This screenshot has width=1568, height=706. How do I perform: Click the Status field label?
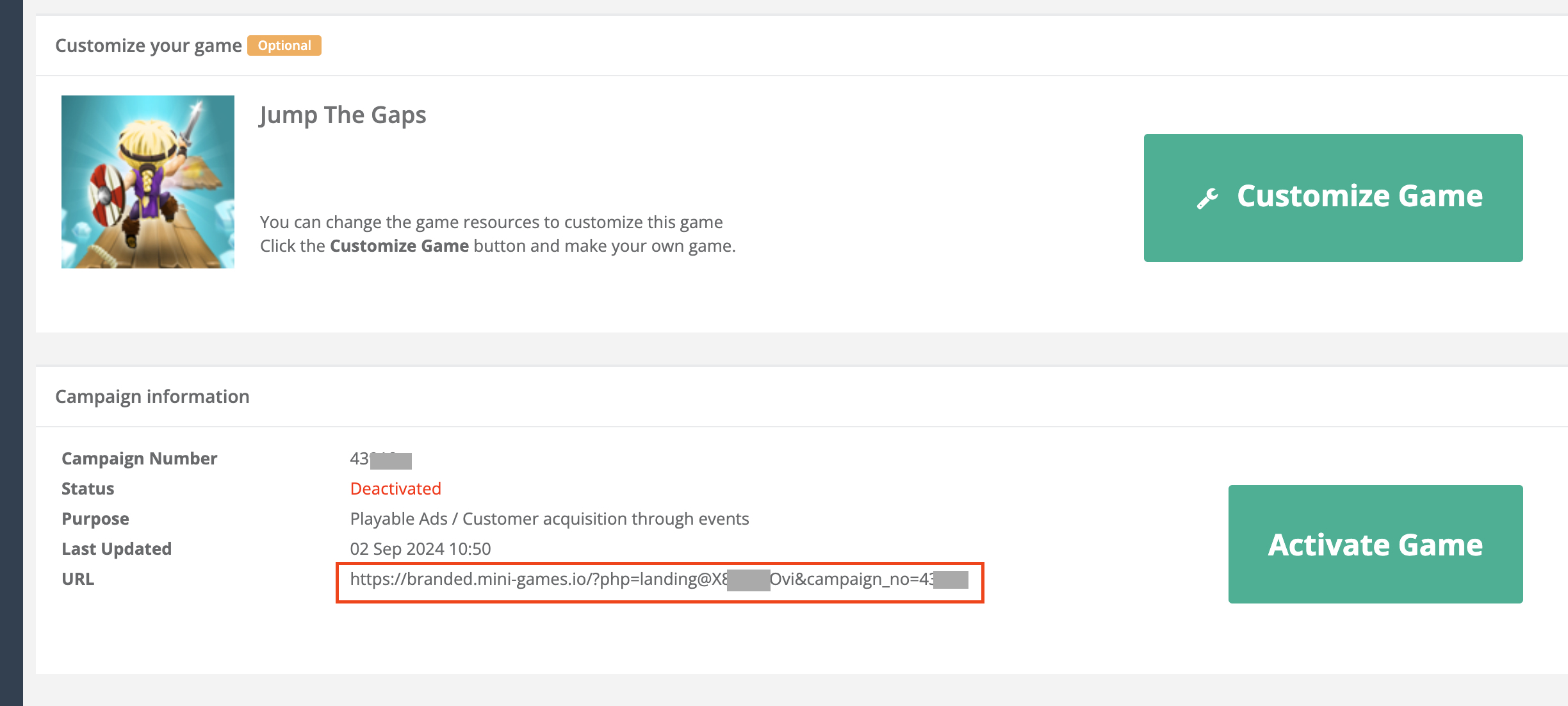[88, 489]
